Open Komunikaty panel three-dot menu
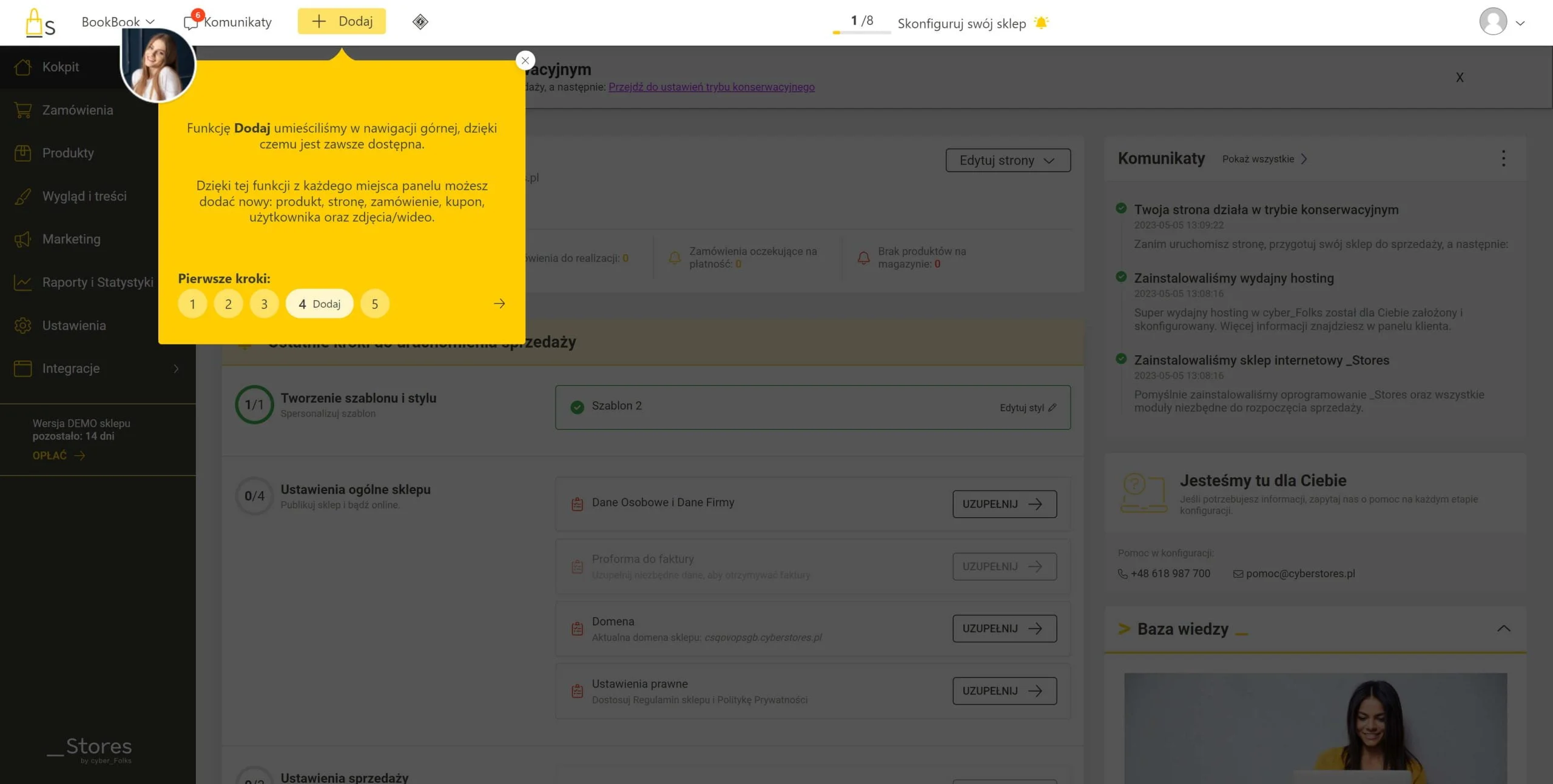This screenshot has height=784, width=1553. (x=1503, y=158)
